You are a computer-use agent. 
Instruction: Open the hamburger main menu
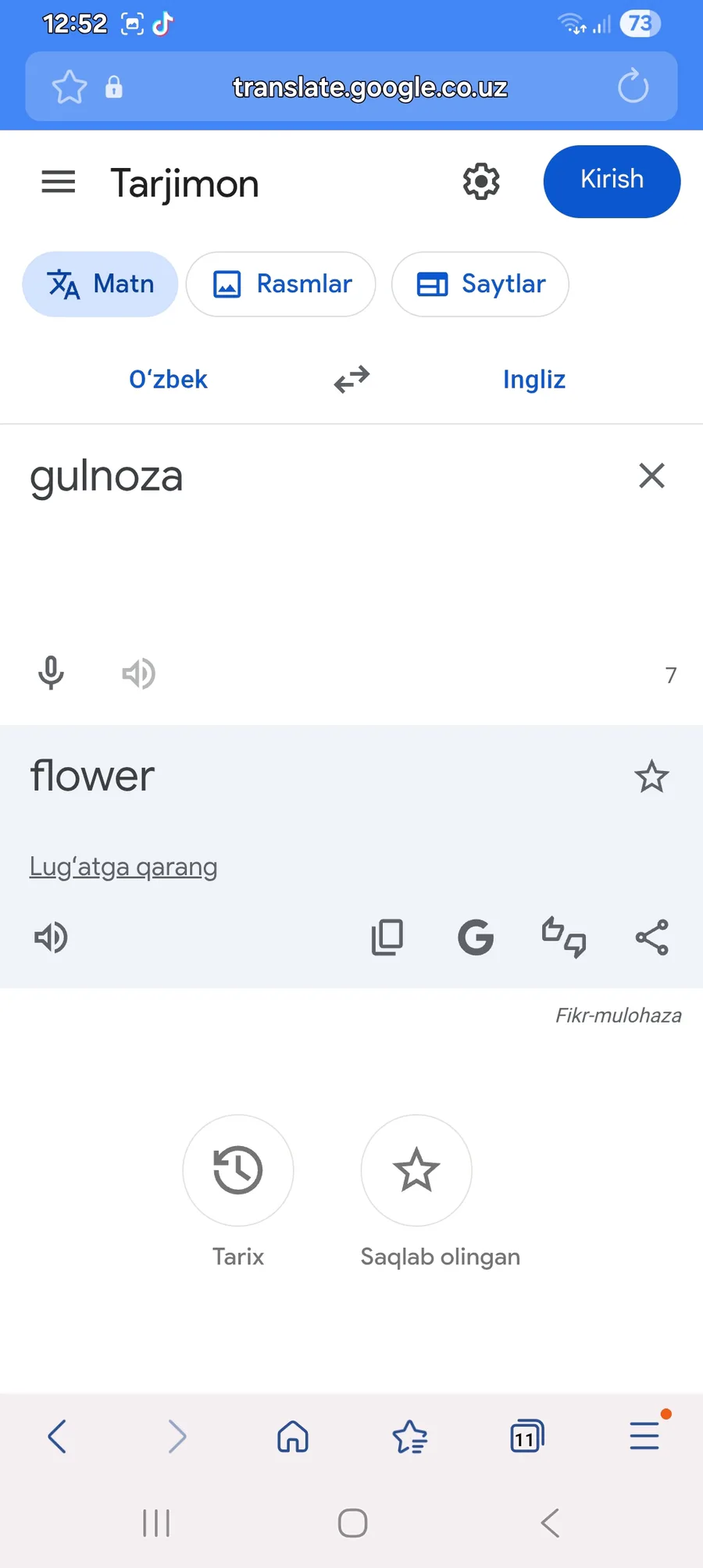pyautogui.click(x=59, y=182)
